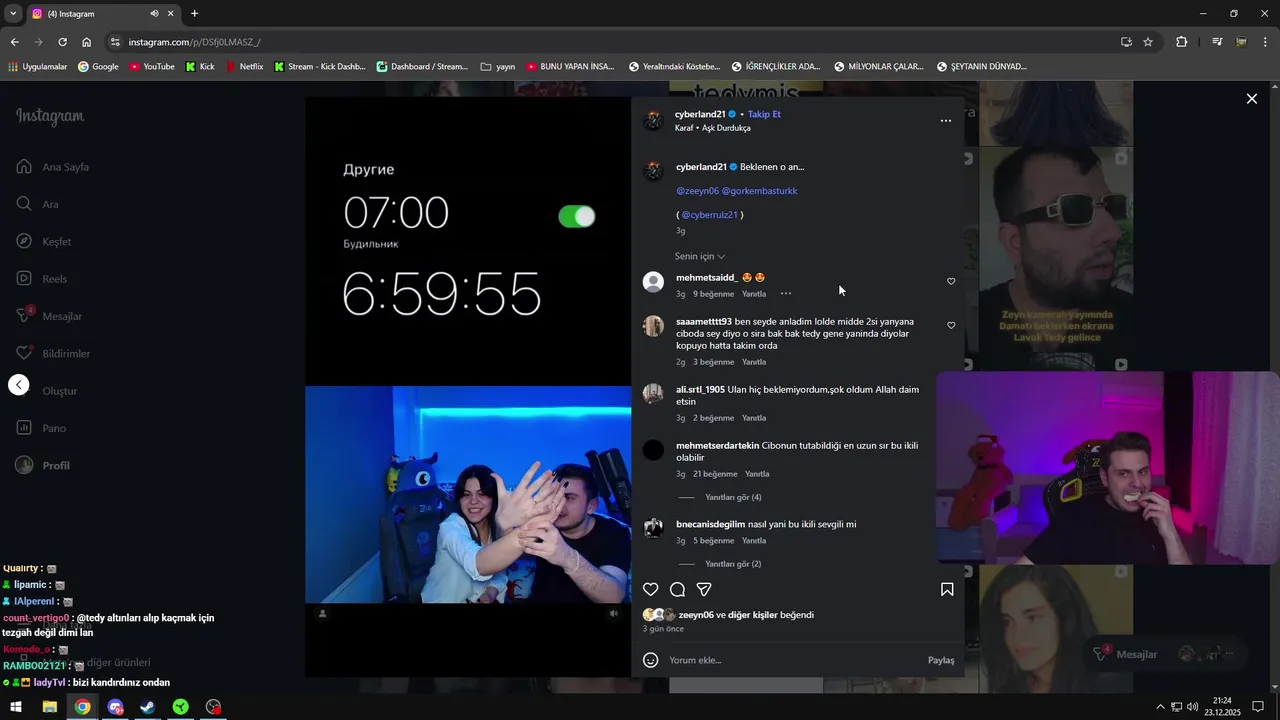Image resolution: width=1280 pixels, height=720 pixels.
Task: Open post options three-dot menu
Action: [x=946, y=121]
